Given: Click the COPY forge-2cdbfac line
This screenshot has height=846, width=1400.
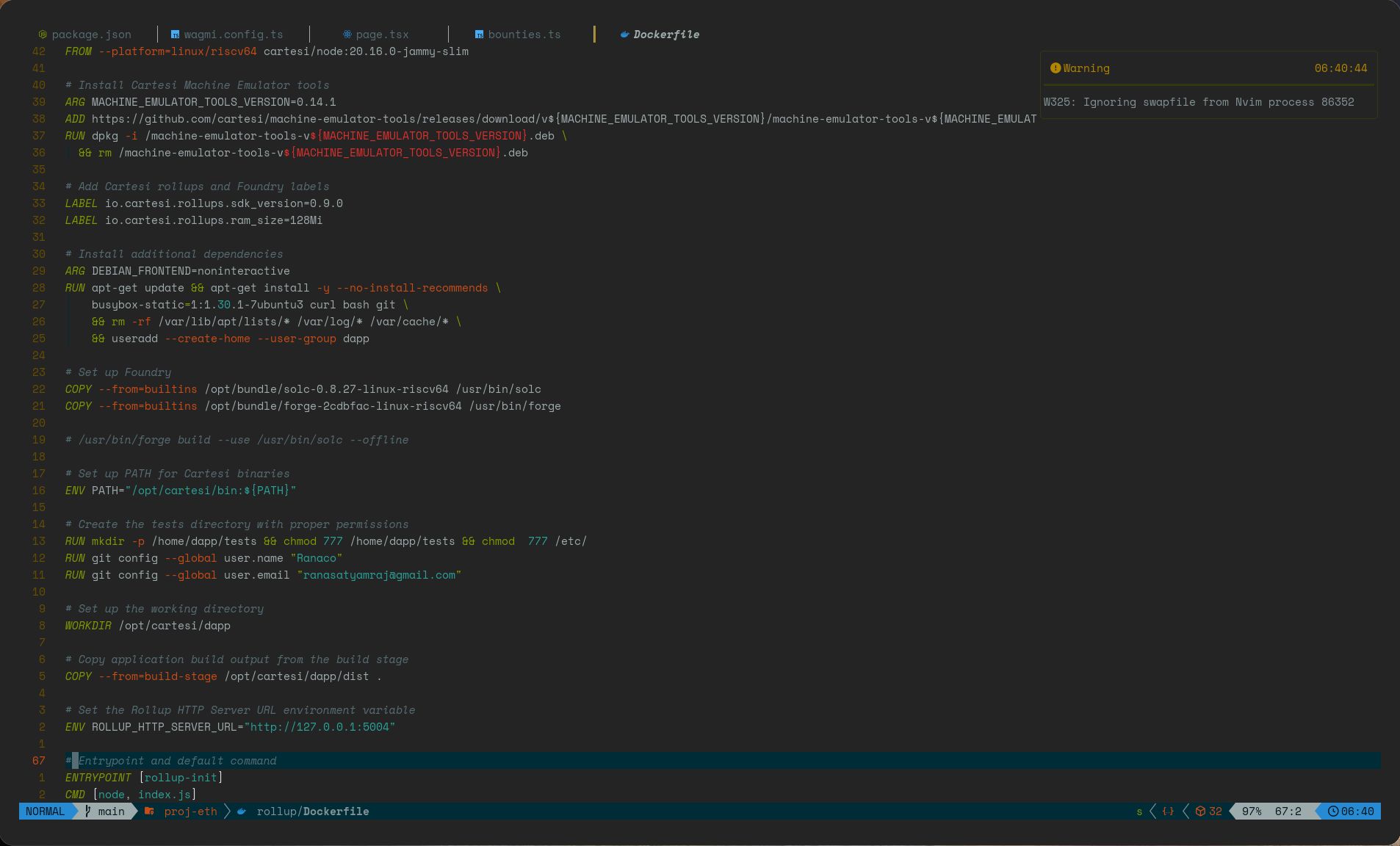Looking at the screenshot, I should coord(313,406).
